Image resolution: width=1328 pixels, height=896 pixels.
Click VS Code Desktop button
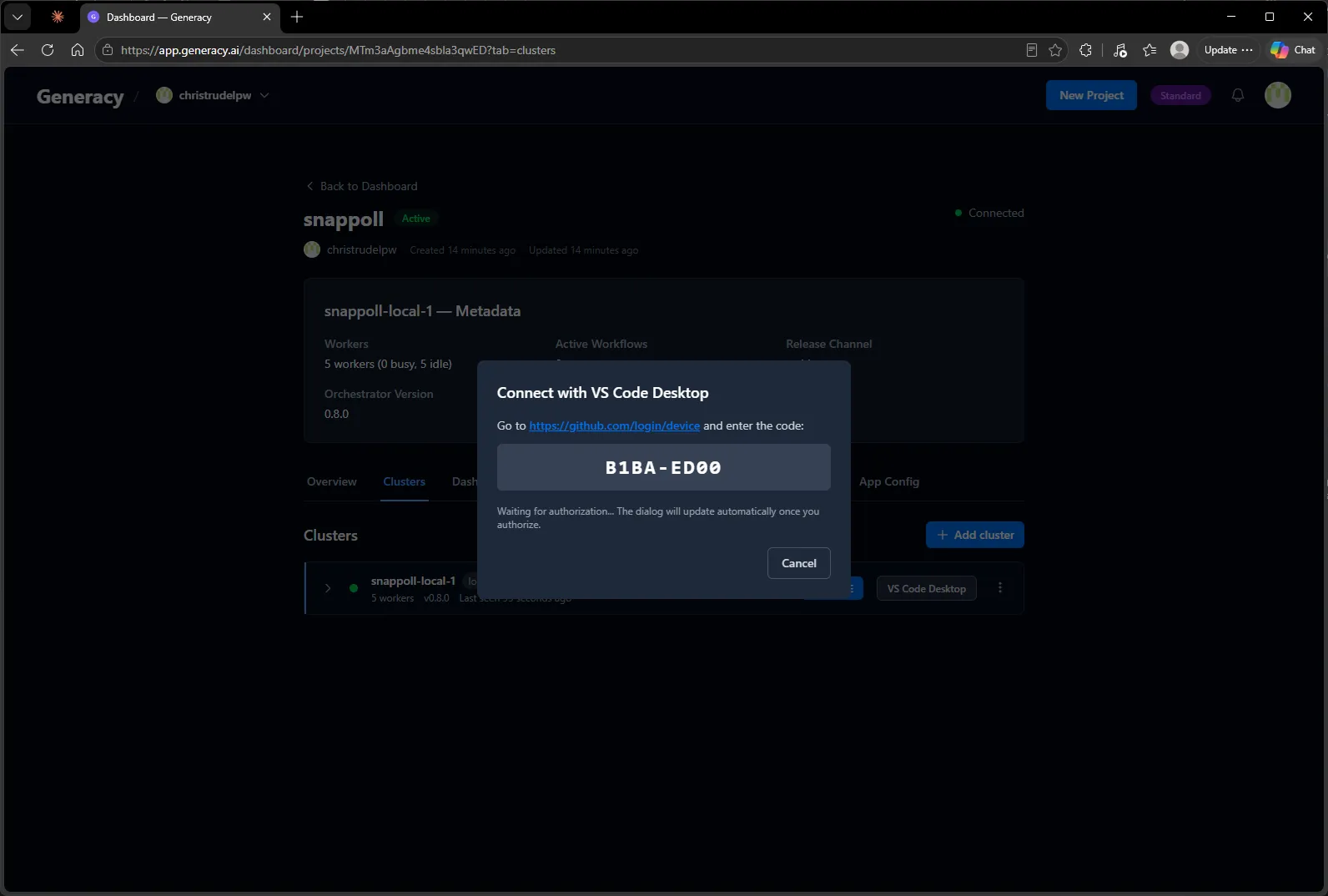click(927, 588)
